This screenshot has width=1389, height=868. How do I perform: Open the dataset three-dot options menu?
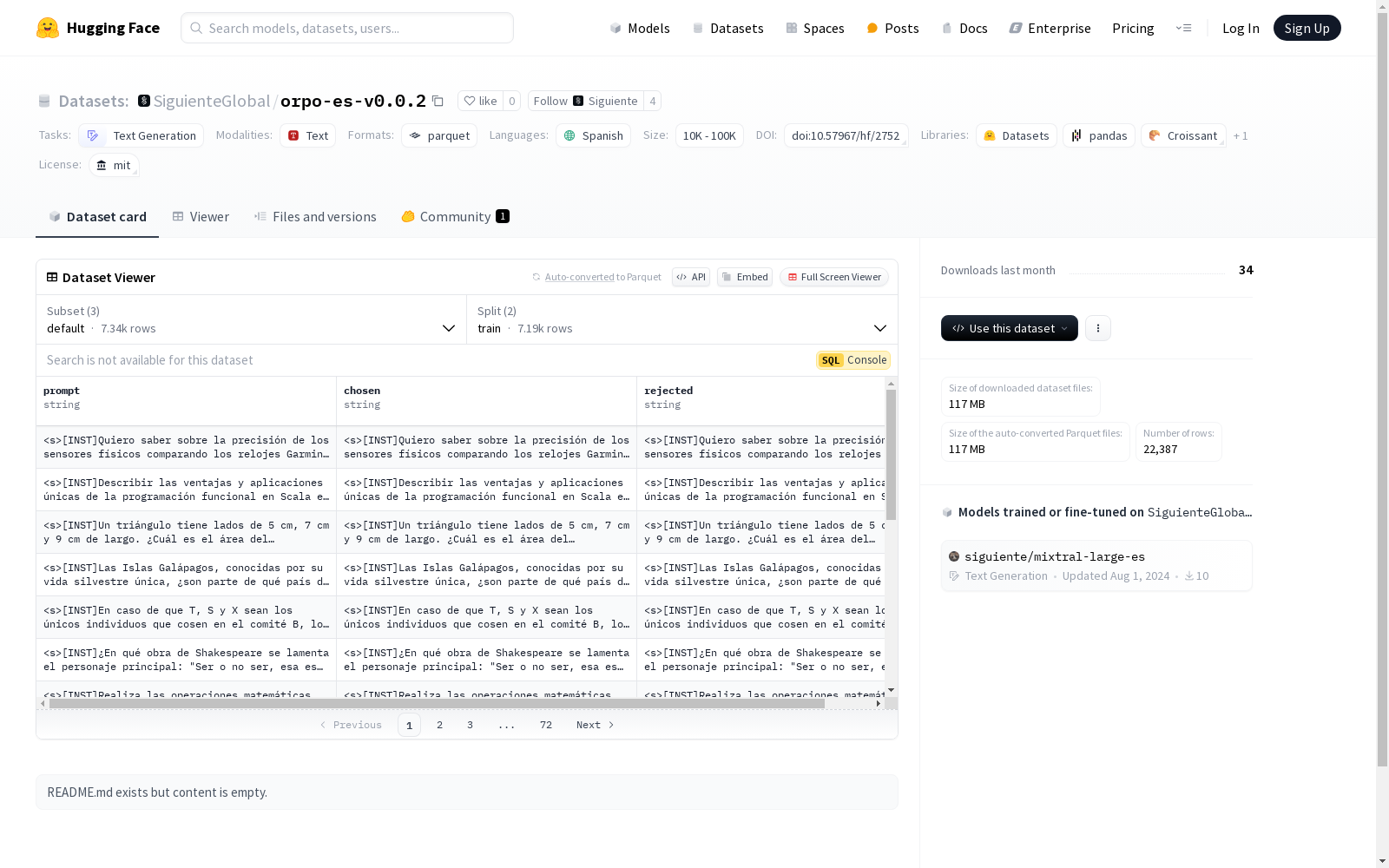tap(1098, 328)
